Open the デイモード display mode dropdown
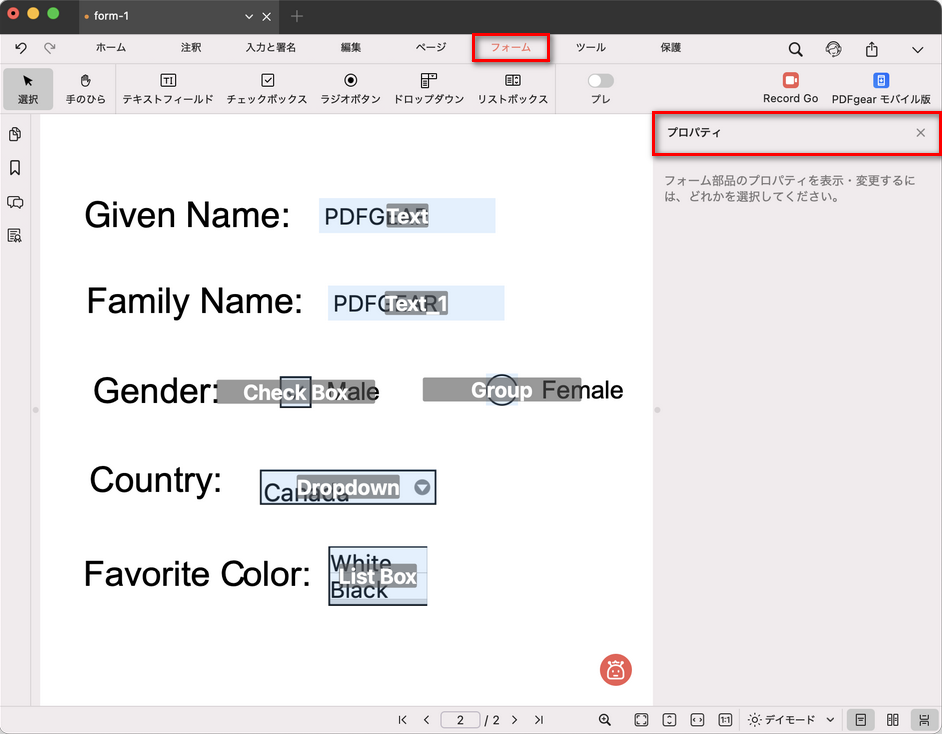Image resolution: width=942 pixels, height=734 pixels. (x=791, y=720)
